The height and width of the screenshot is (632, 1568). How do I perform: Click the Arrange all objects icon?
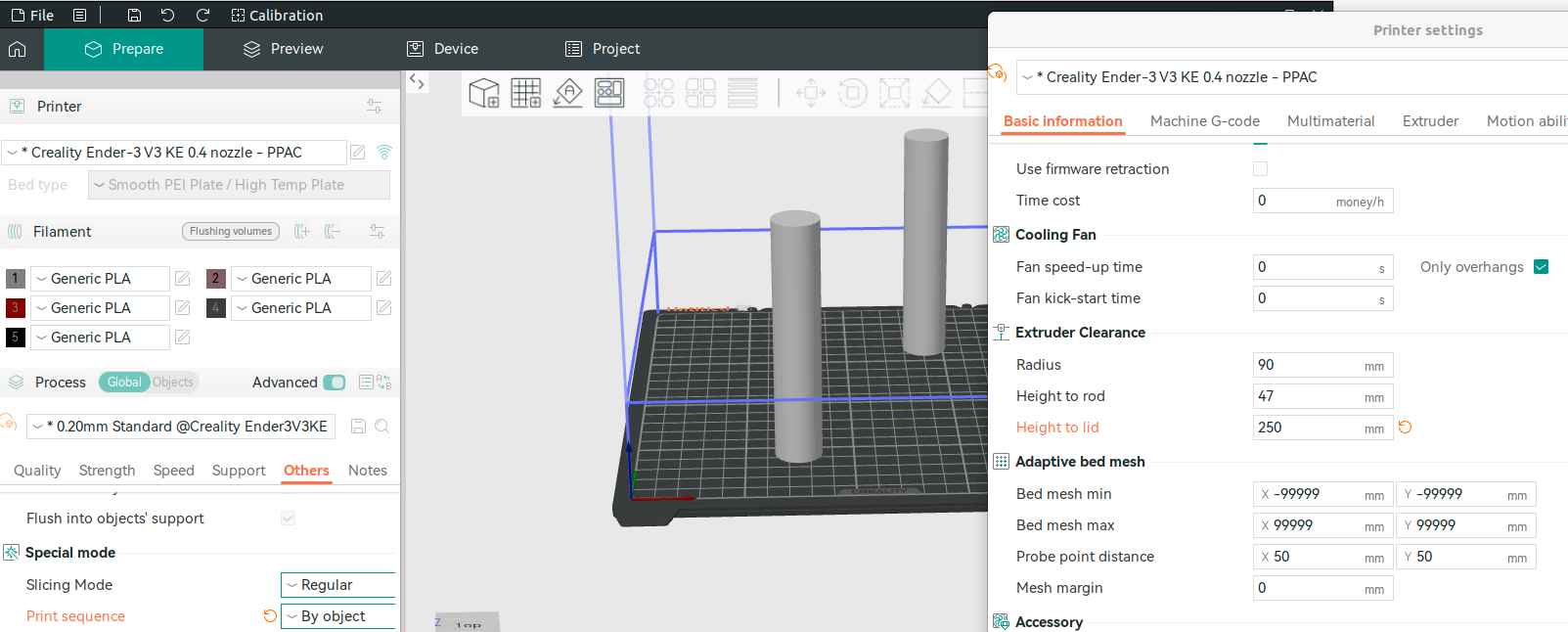610,93
